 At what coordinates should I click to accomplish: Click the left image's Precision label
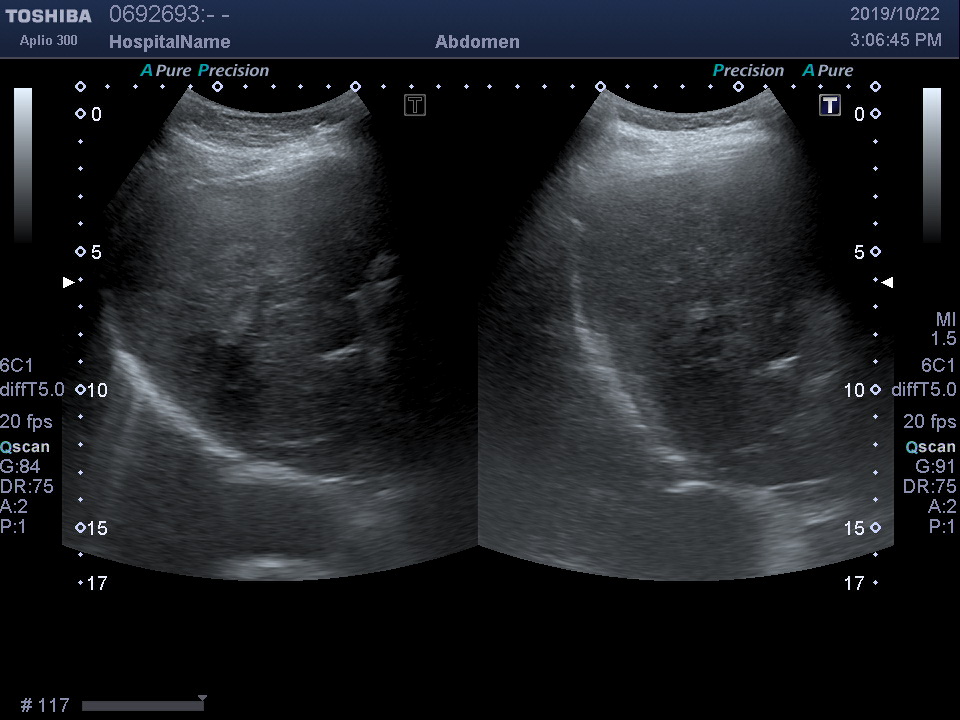(234, 70)
